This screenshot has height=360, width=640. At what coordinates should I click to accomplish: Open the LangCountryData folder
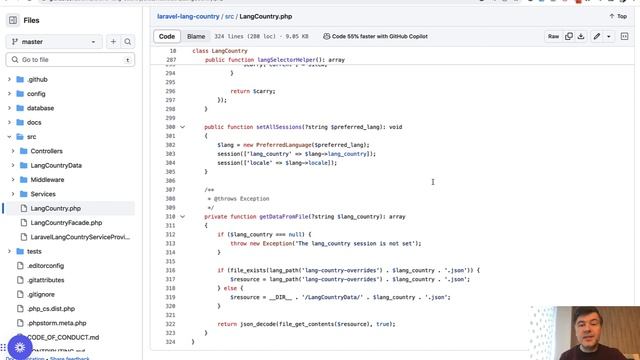click(x=56, y=165)
